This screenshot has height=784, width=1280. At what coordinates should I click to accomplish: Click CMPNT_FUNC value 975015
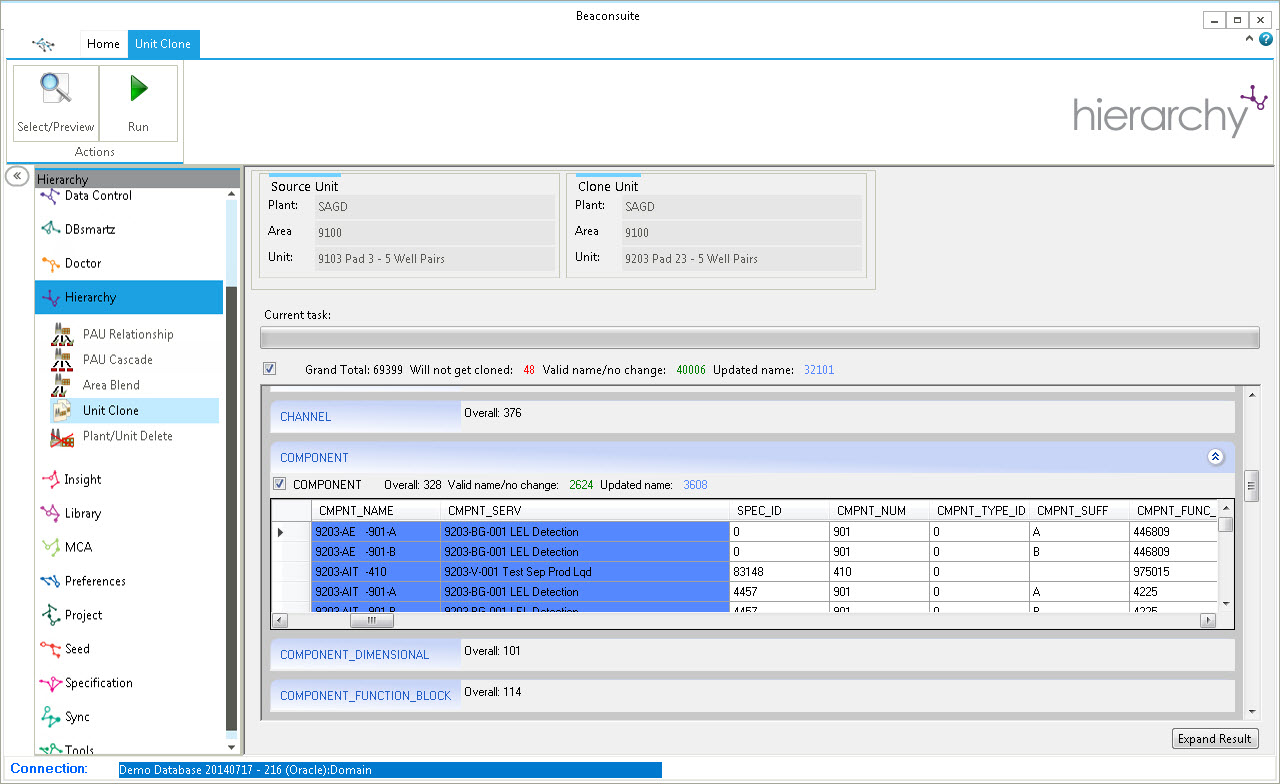(1174, 572)
